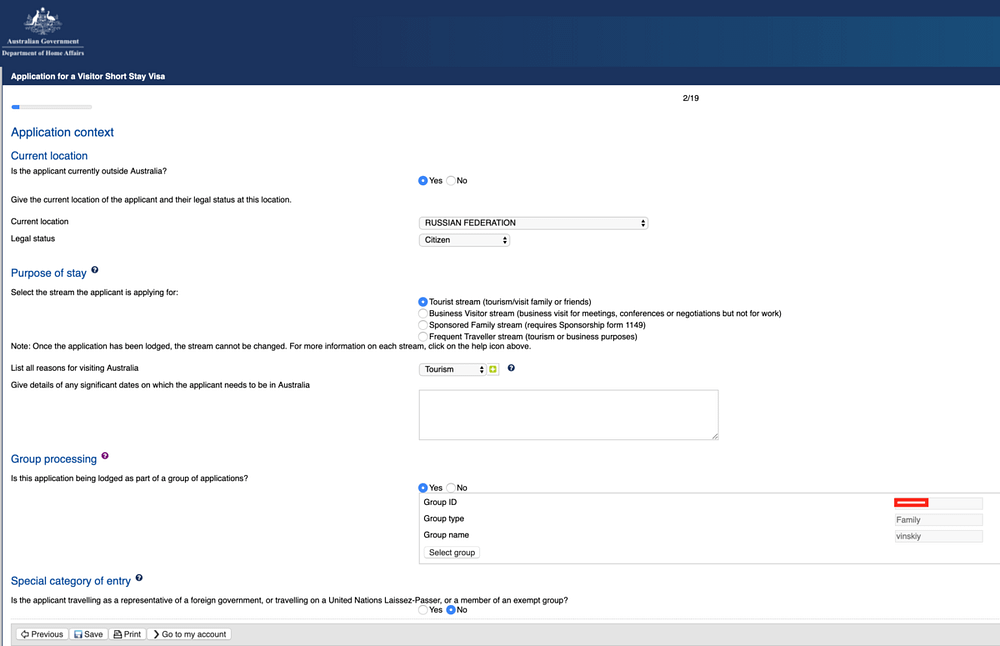Click the Group processing heading

click(54, 459)
